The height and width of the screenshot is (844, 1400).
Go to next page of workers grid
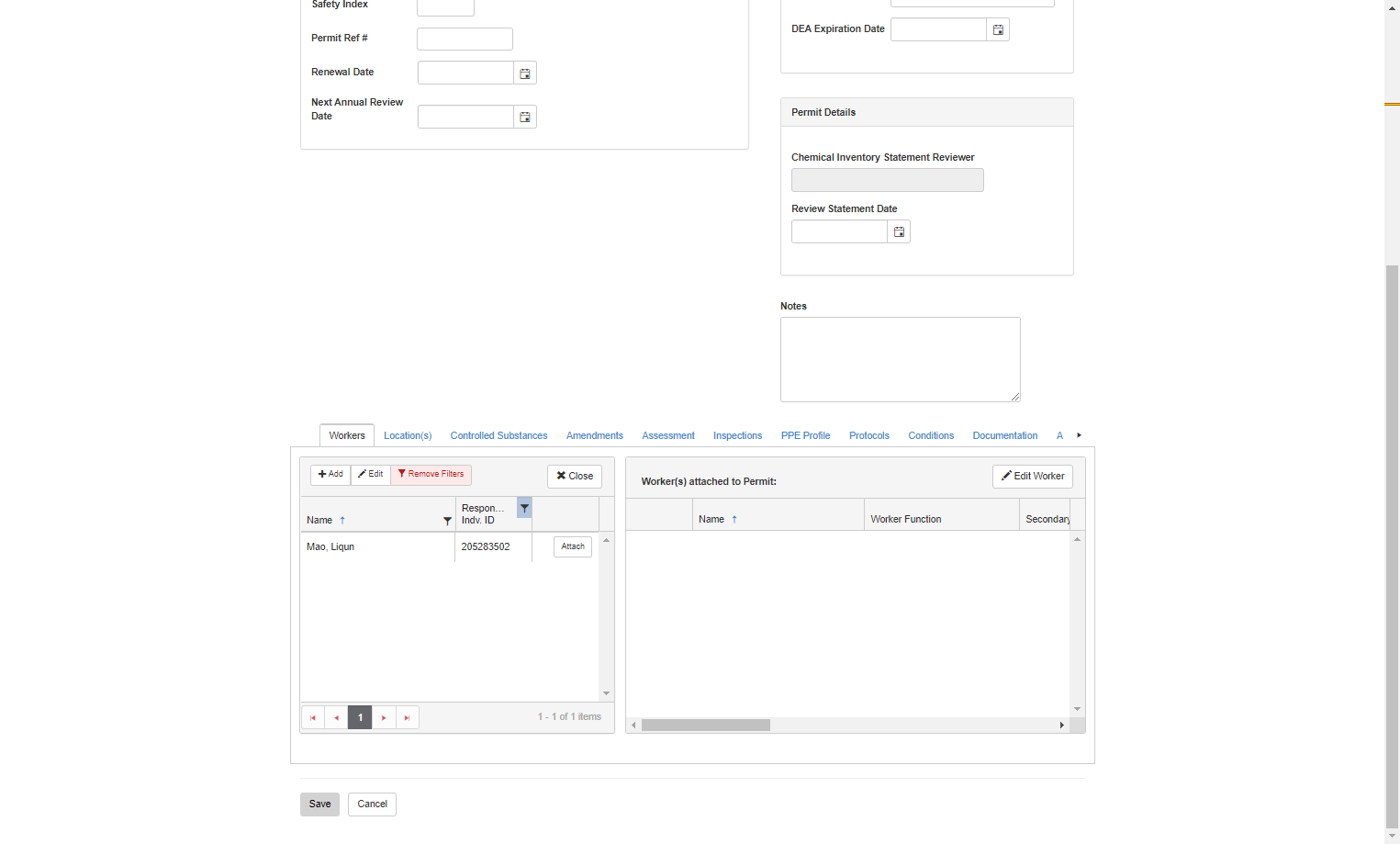384,717
